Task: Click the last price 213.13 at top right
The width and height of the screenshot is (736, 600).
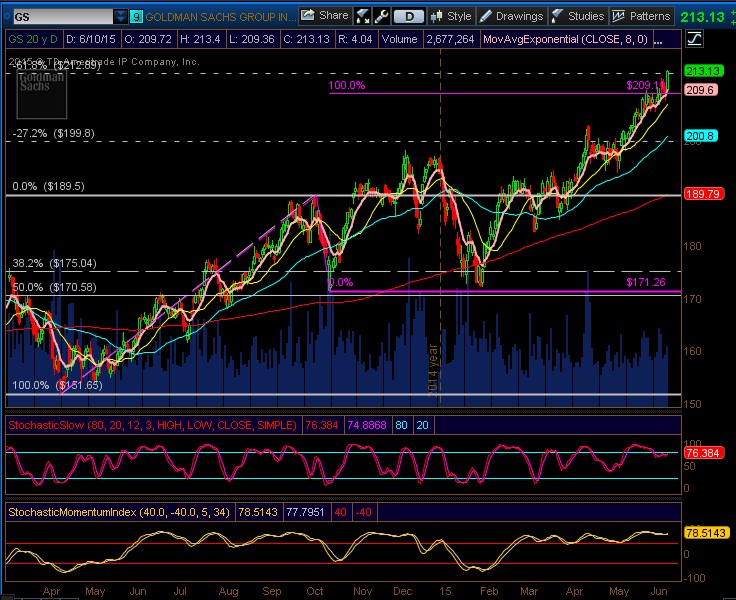Action: click(x=703, y=17)
